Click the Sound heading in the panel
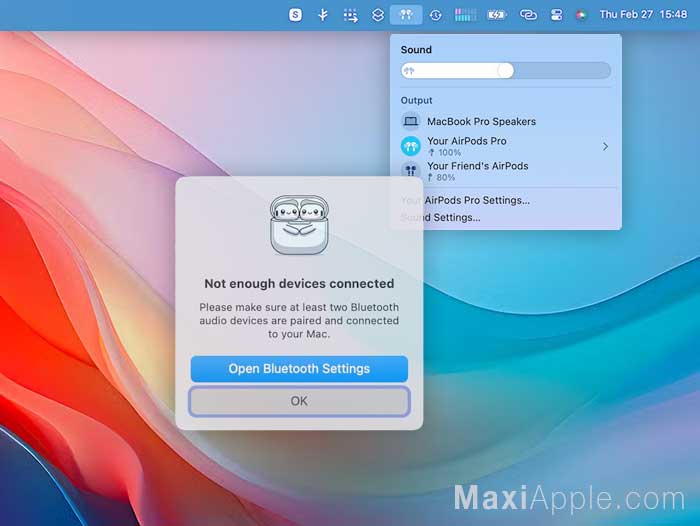 [416, 50]
